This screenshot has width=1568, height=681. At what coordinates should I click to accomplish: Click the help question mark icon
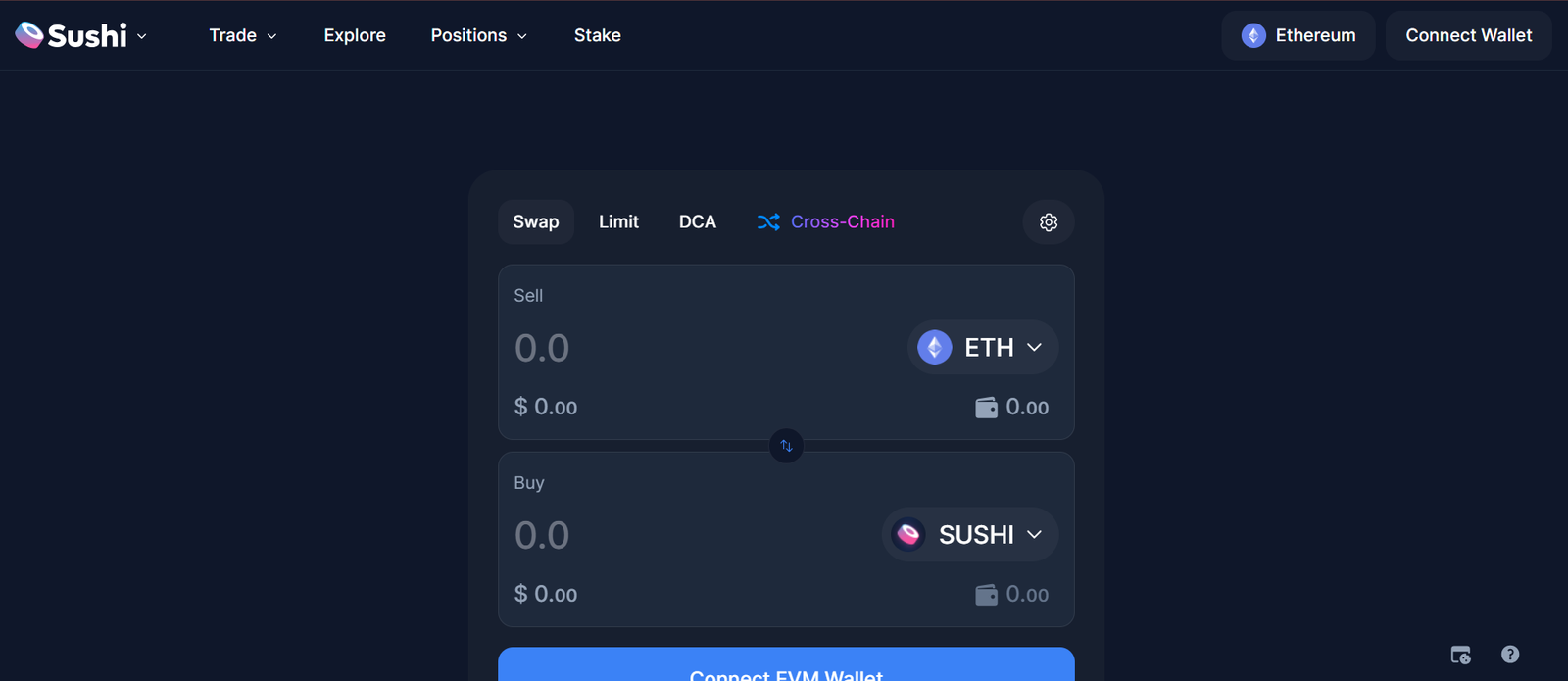[x=1510, y=655]
